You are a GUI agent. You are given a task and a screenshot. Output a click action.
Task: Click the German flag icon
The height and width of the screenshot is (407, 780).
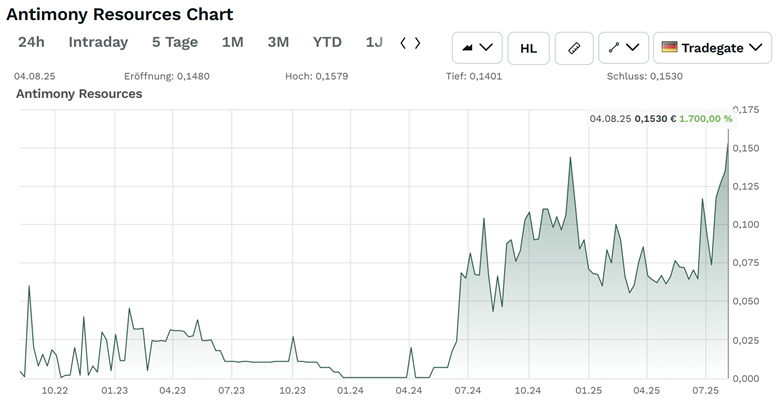[x=669, y=47]
